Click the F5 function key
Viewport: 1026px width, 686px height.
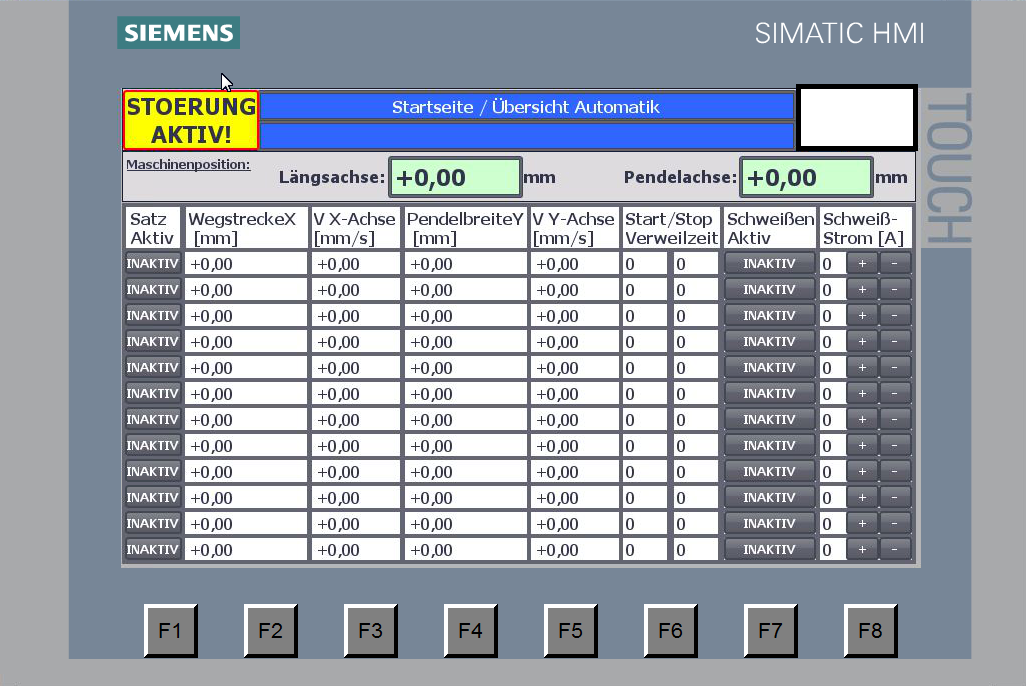(x=571, y=630)
